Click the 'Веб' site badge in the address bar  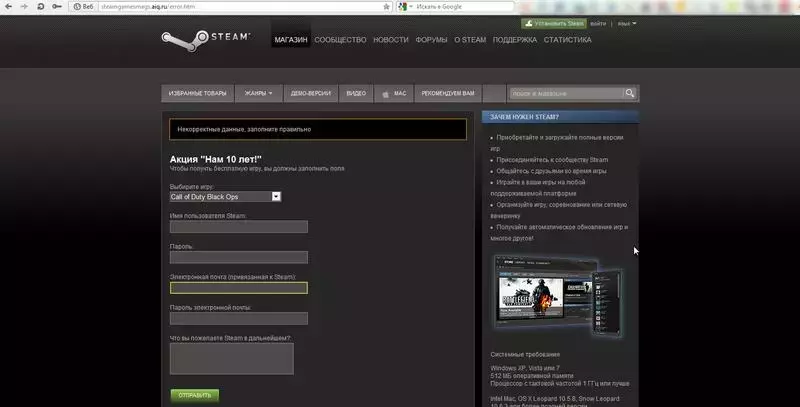pyautogui.click(x=84, y=7)
